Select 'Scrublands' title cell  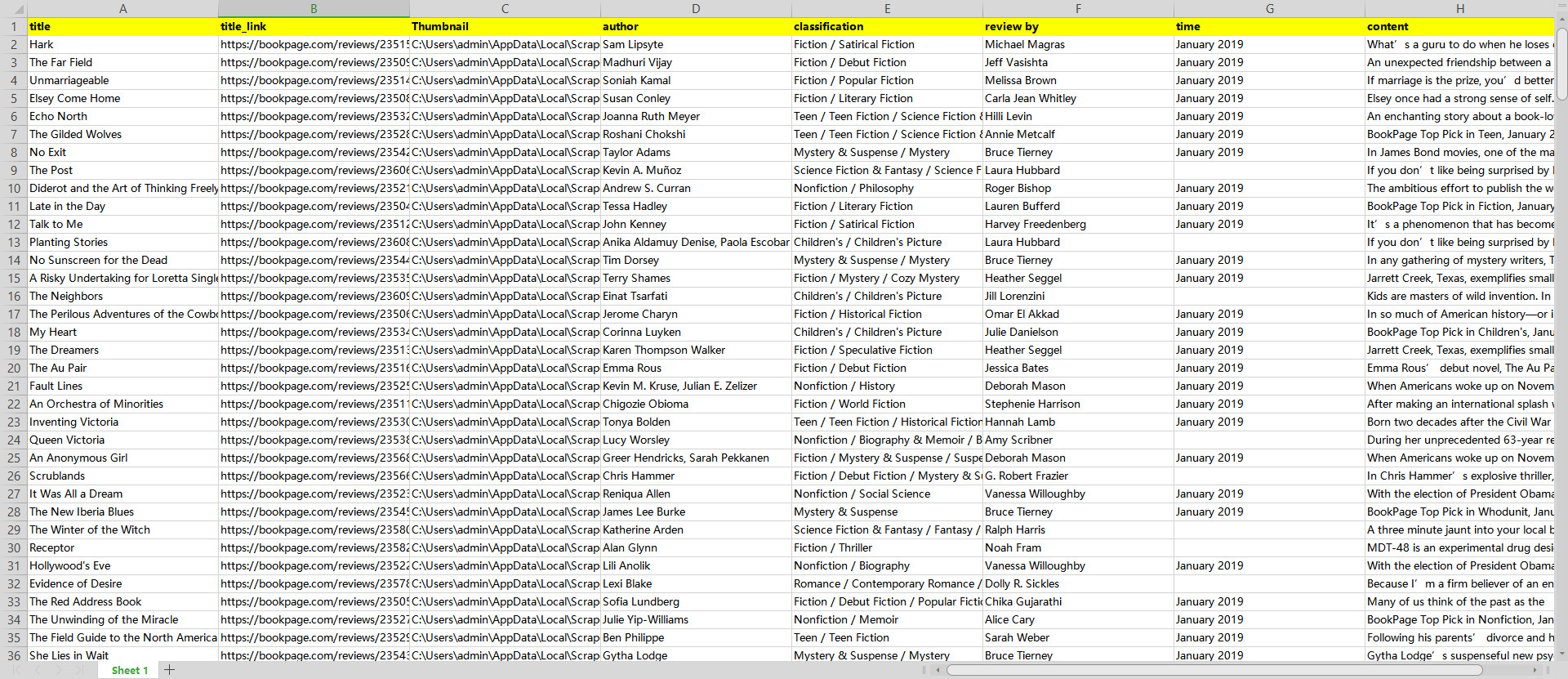pos(123,476)
